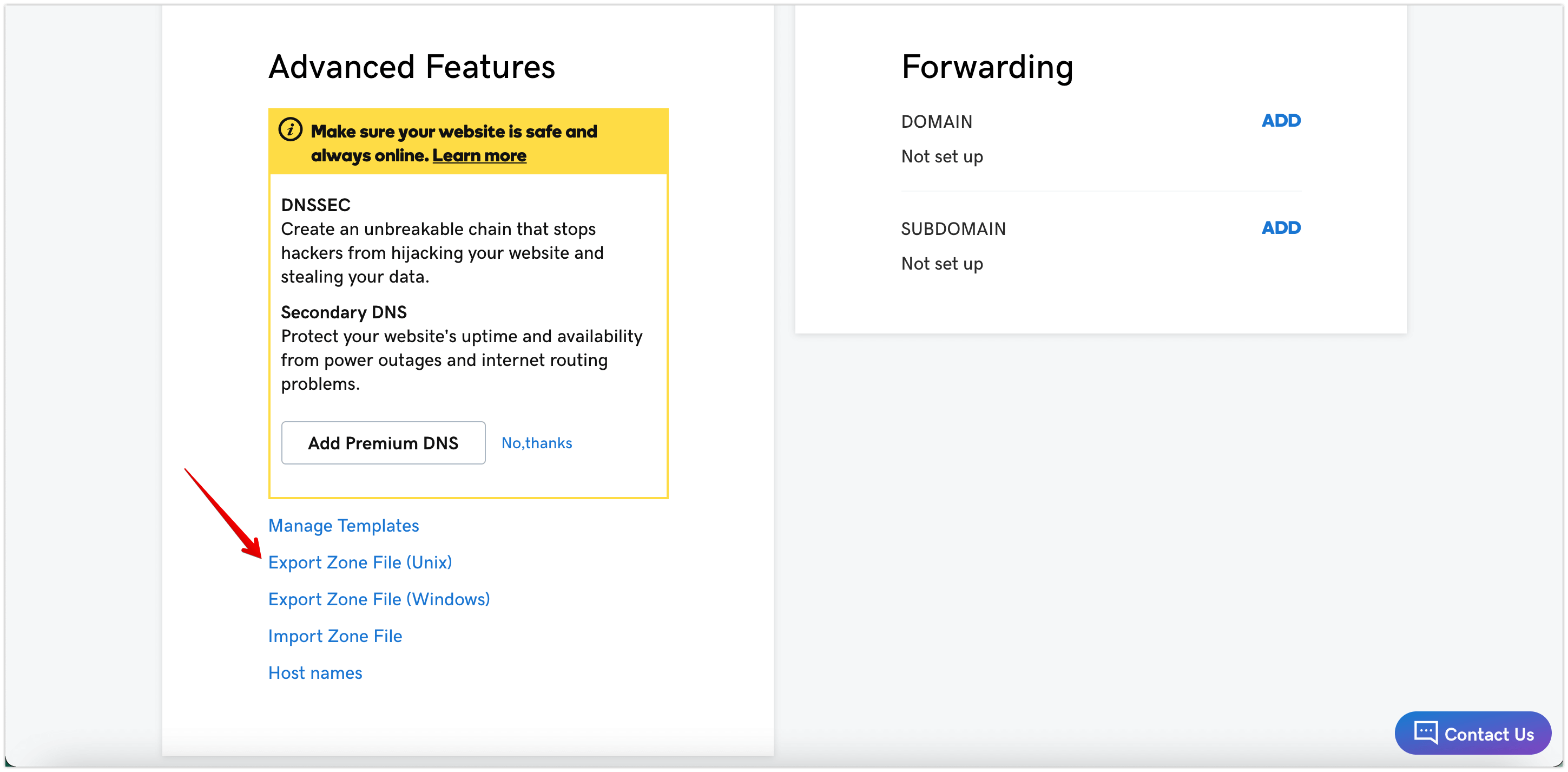Screen dimensions: 1568x772
Task: Select Export Zone File (Windows)
Action: tap(379, 599)
